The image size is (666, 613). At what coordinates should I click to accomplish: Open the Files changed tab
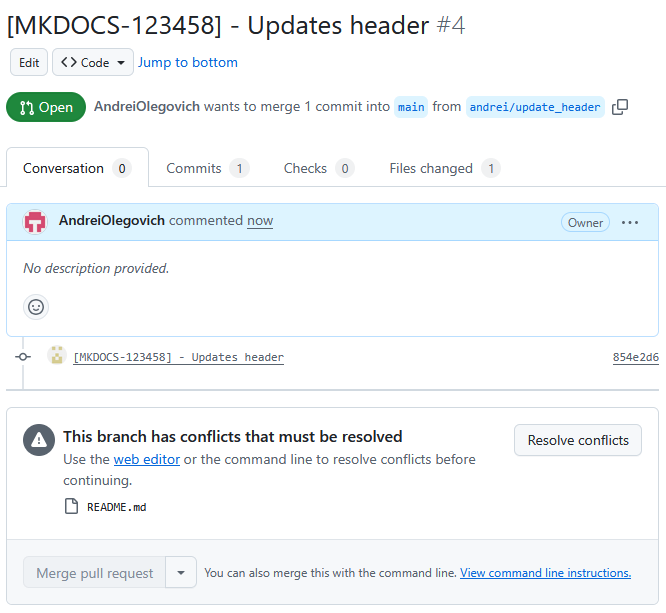445,168
